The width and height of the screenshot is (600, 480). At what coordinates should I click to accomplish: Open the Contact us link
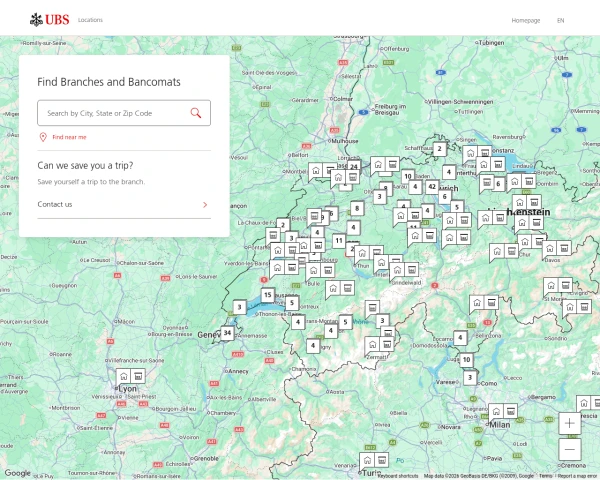[124, 204]
